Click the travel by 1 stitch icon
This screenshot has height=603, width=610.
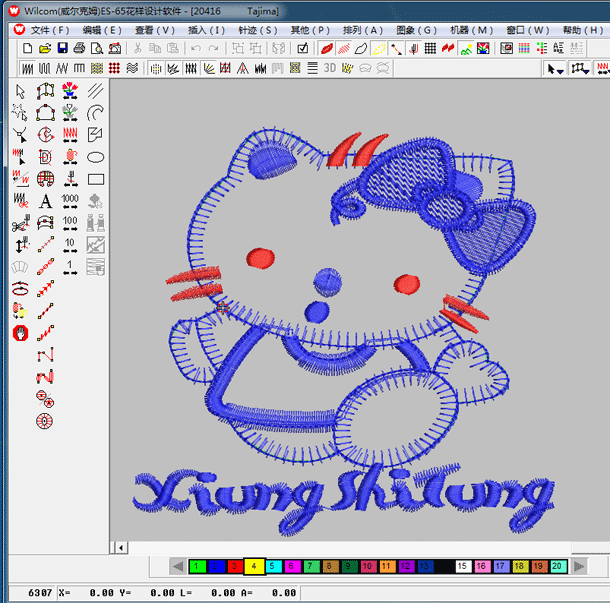(x=70, y=268)
